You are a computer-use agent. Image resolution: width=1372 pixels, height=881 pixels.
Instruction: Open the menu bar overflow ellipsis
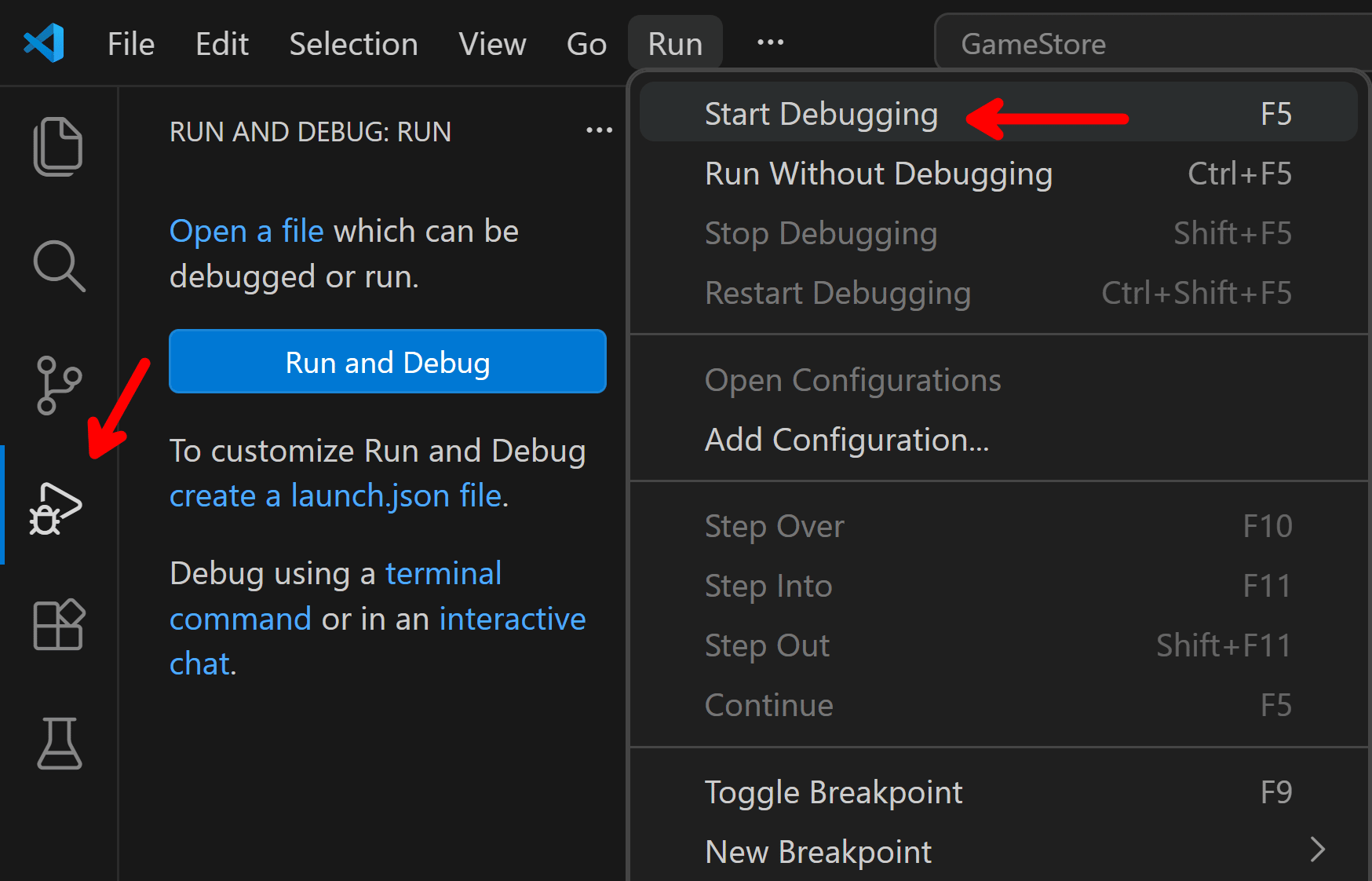point(770,42)
